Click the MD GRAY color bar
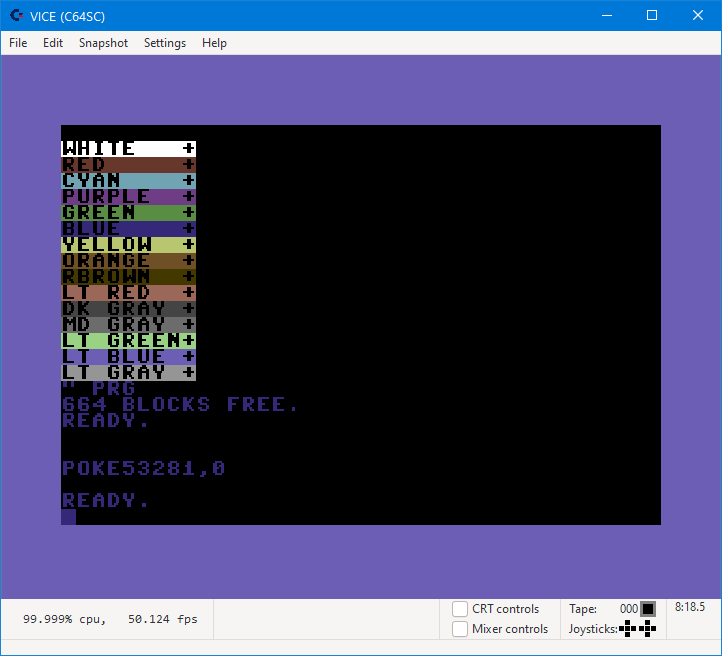This screenshot has height=656, width=722. coord(128,325)
